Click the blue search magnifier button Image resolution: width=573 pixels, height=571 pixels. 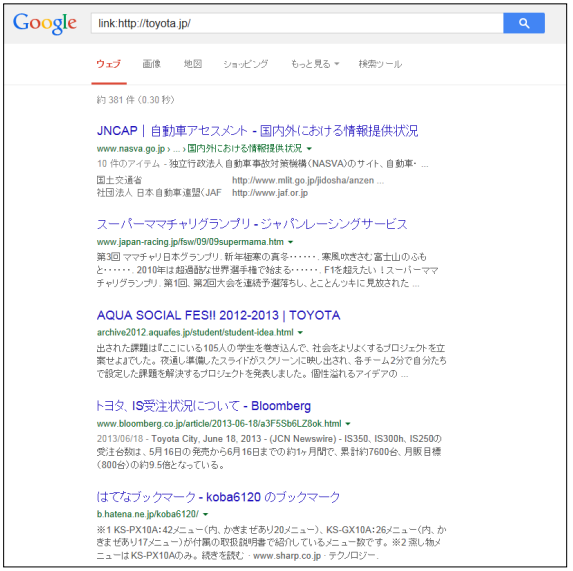click(524, 23)
